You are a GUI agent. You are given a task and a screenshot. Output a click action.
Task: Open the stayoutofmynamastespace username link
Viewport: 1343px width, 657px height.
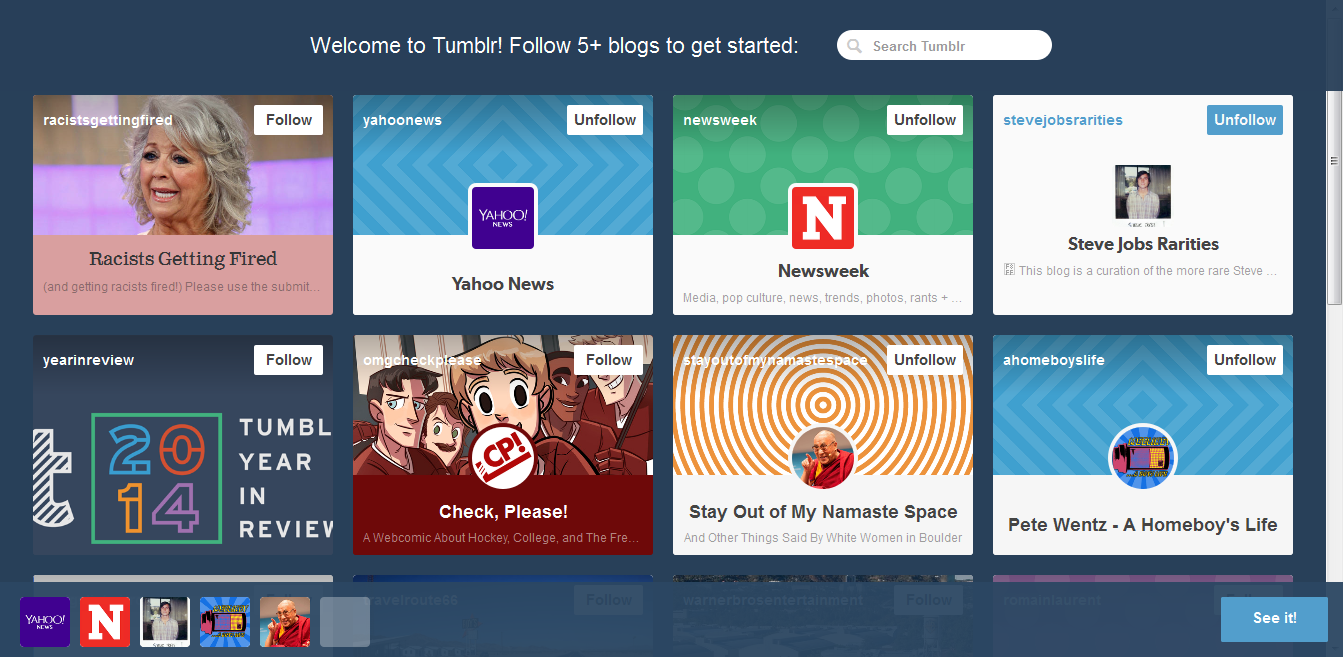(x=775, y=360)
